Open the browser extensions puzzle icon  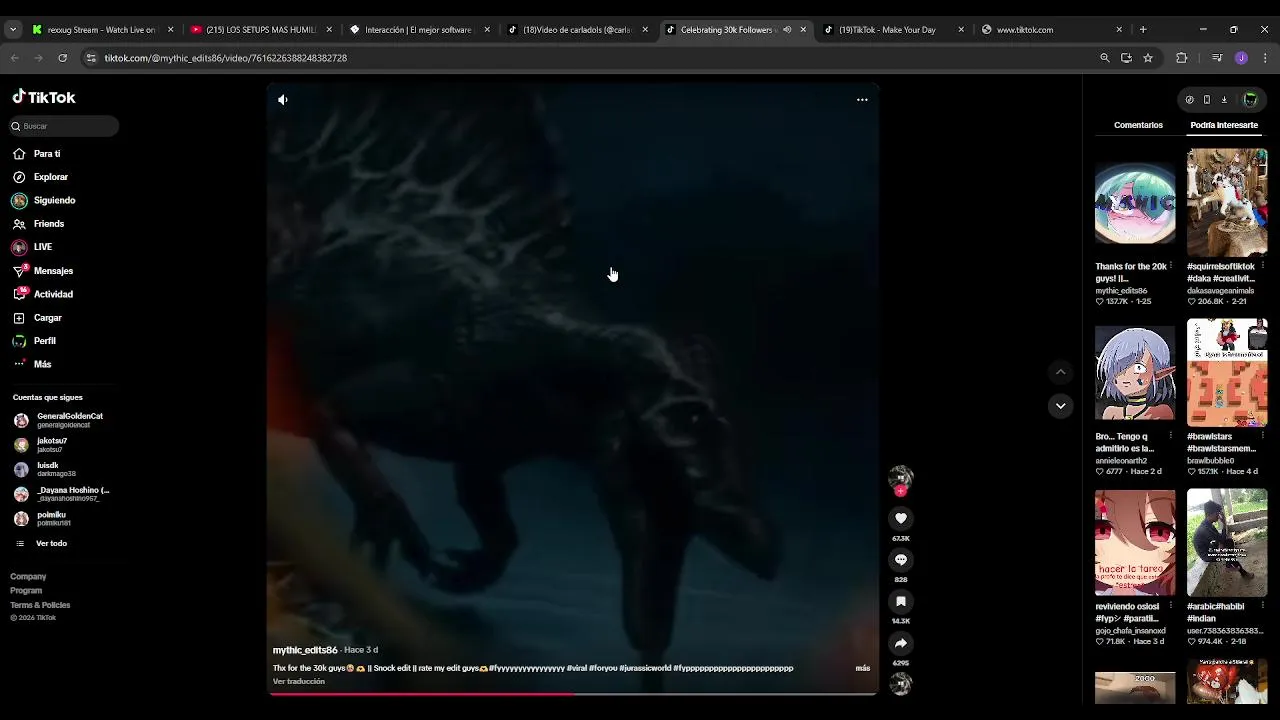(1181, 58)
